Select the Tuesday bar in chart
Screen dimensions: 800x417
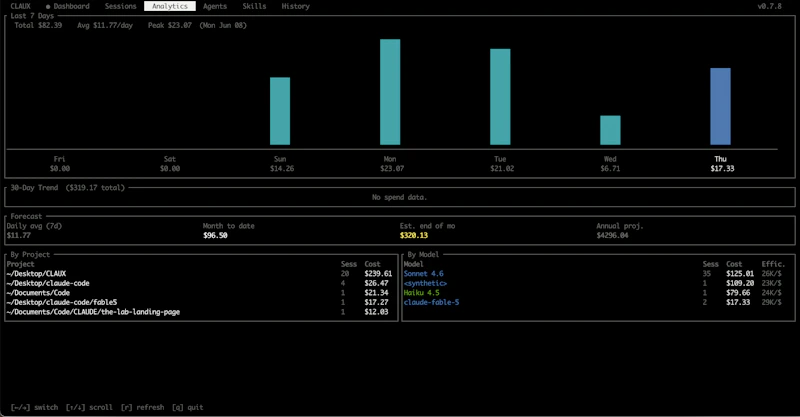click(501, 97)
